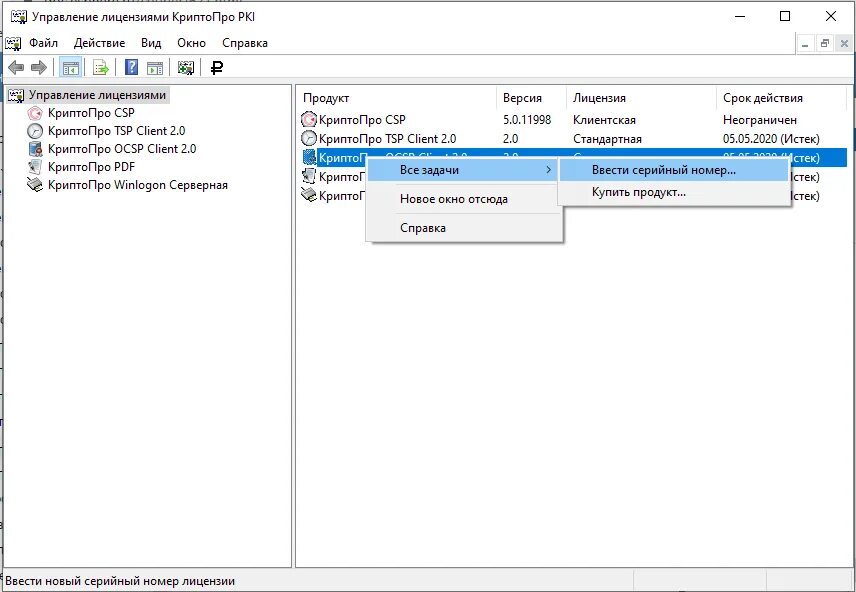Viewport: 856px width, 592px height.
Task: Click the selected OCSP row icon in list
Action: point(309,158)
